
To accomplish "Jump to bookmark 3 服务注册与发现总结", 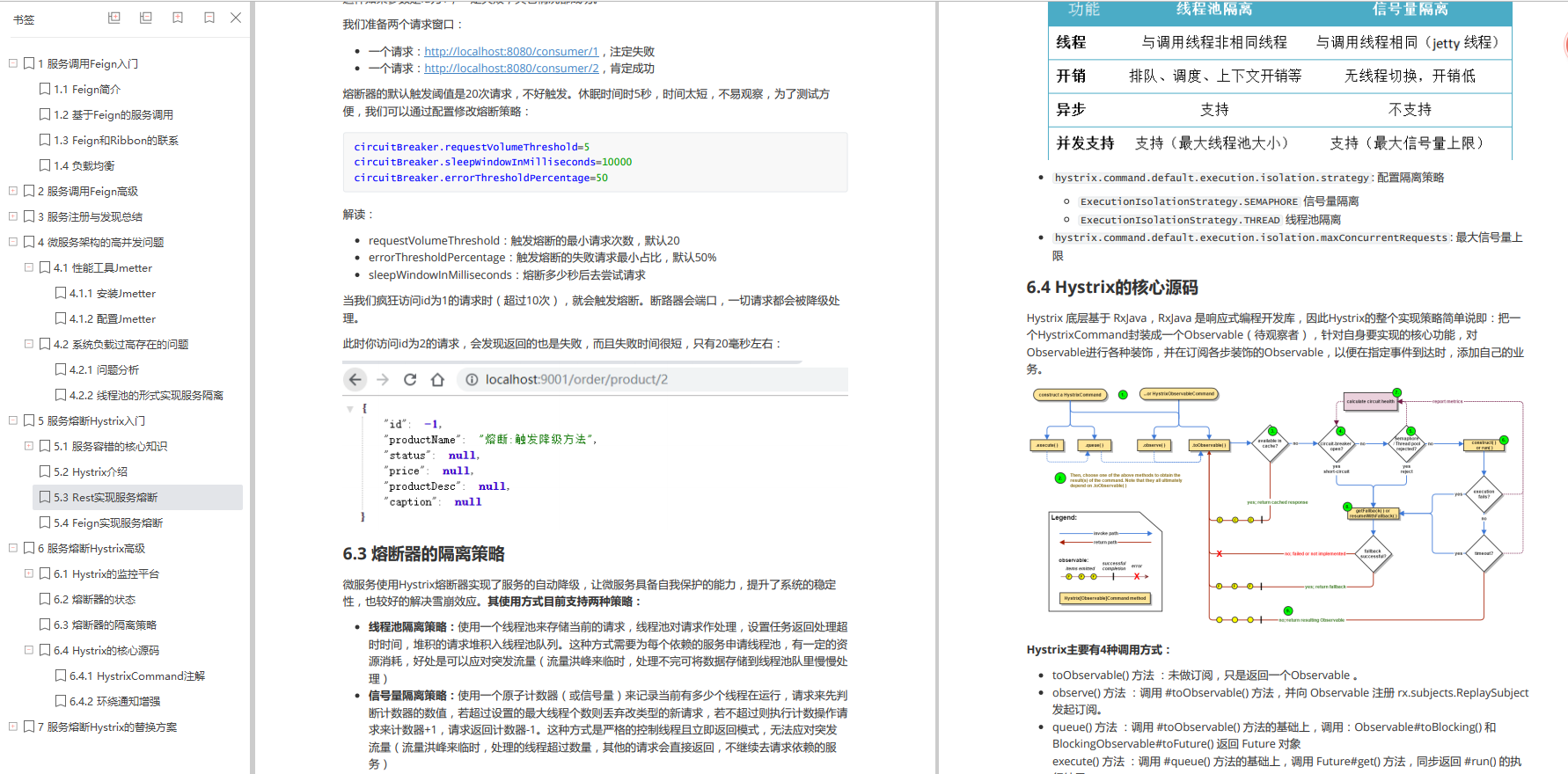I will coord(90,216).
